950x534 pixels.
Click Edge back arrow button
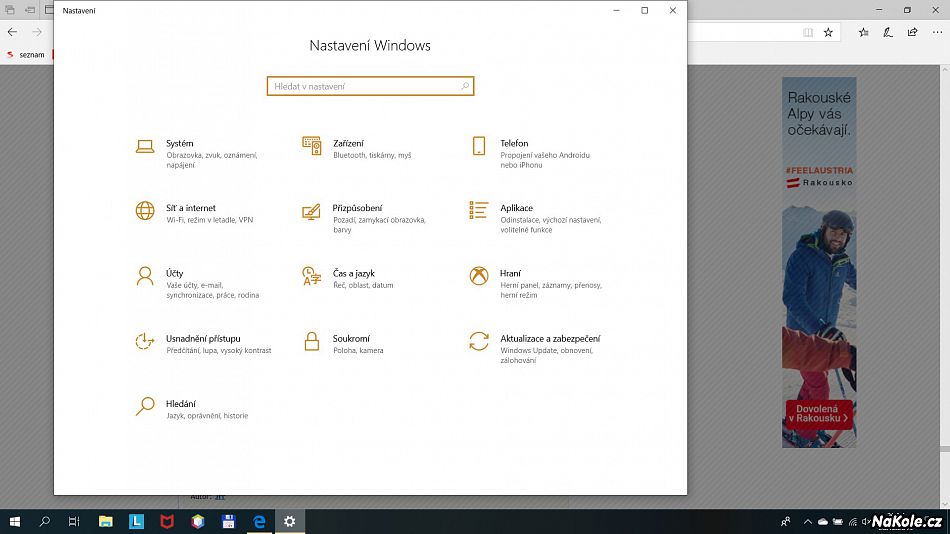pos(13,32)
